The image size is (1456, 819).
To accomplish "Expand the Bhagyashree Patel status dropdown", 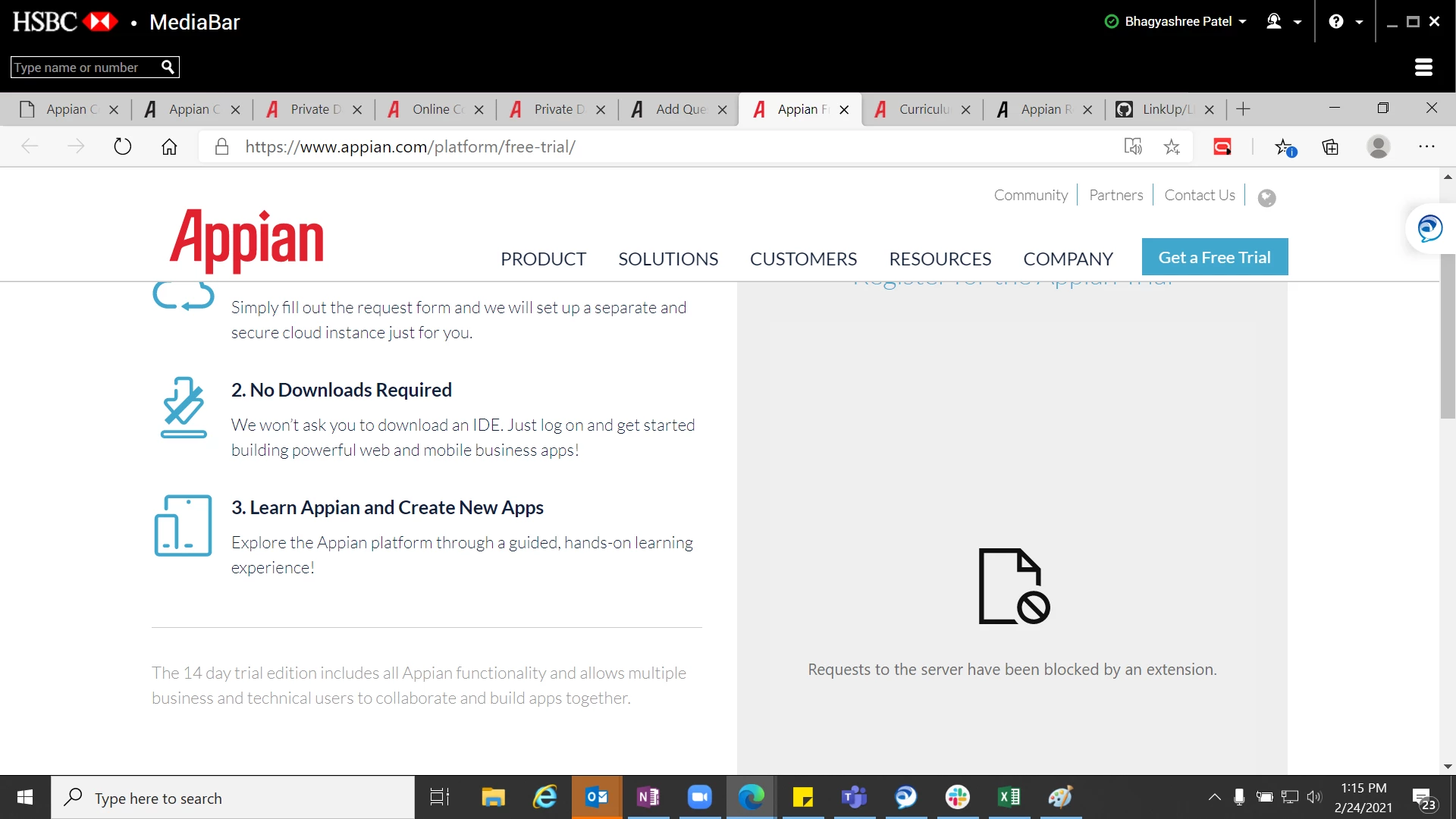I will [1242, 22].
